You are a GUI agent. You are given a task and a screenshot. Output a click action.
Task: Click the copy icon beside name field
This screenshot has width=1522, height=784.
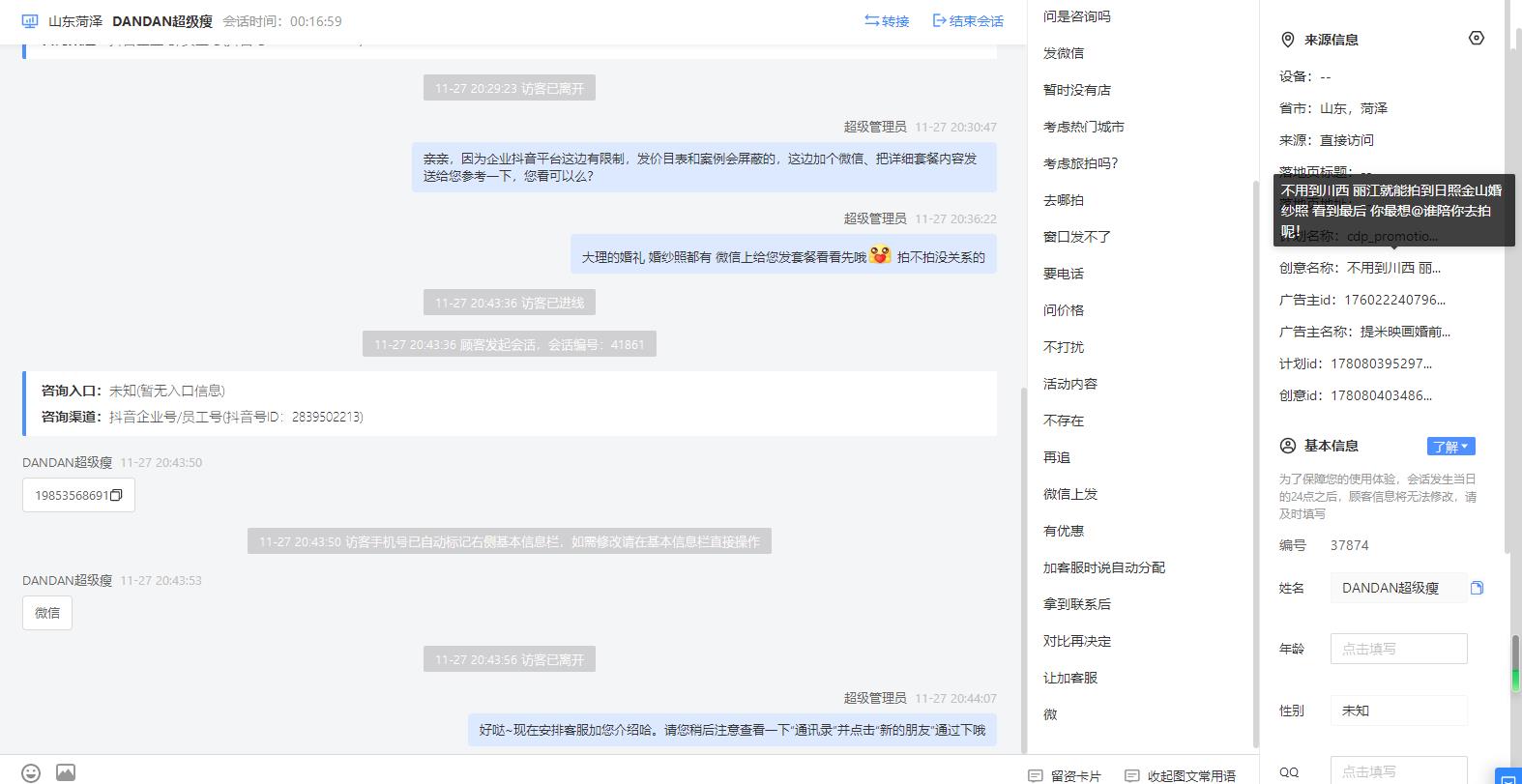tap(1477, 588)
